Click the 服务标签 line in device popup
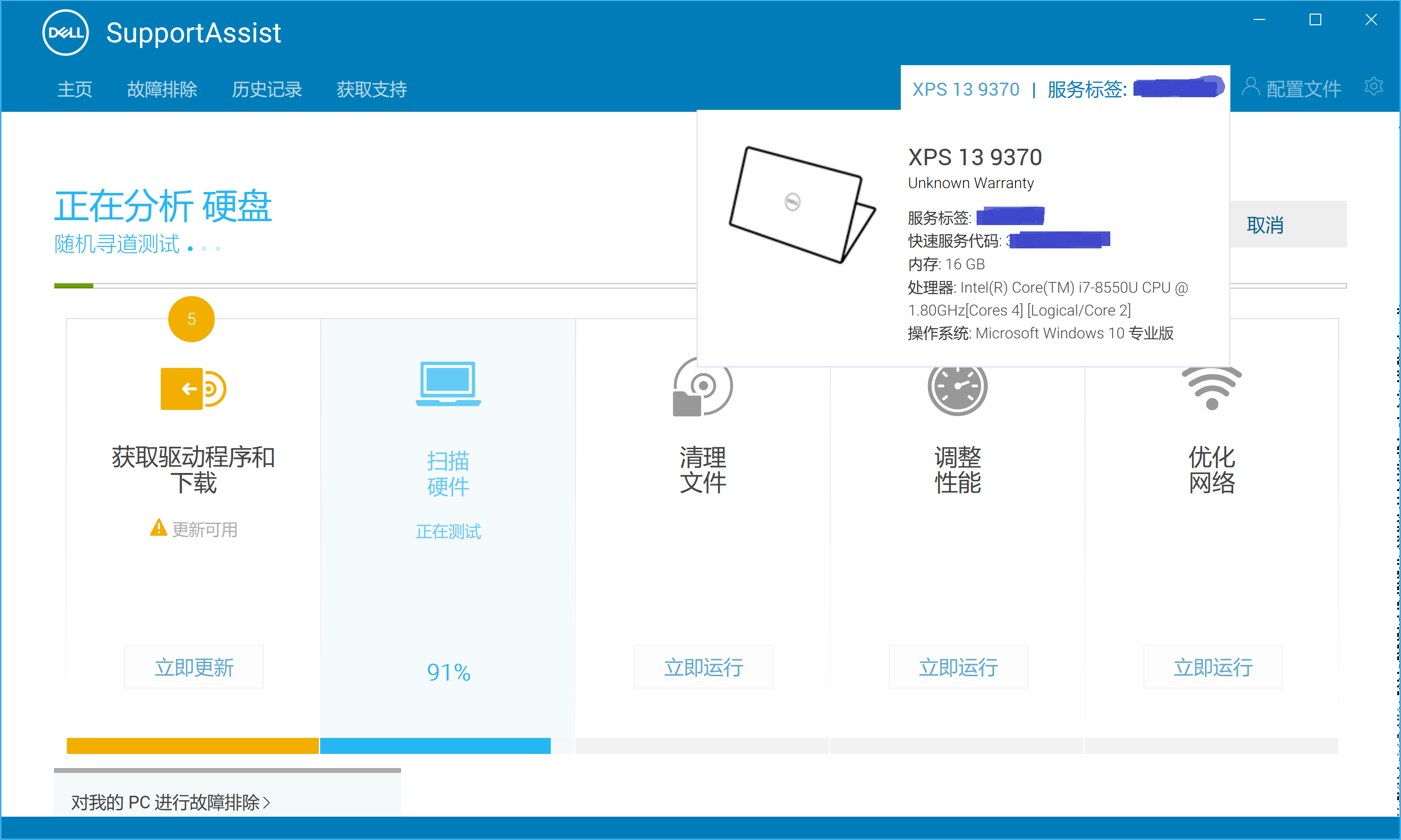Image resolution: width=1401 pixels, height=840 pixels. coord(976,217)
